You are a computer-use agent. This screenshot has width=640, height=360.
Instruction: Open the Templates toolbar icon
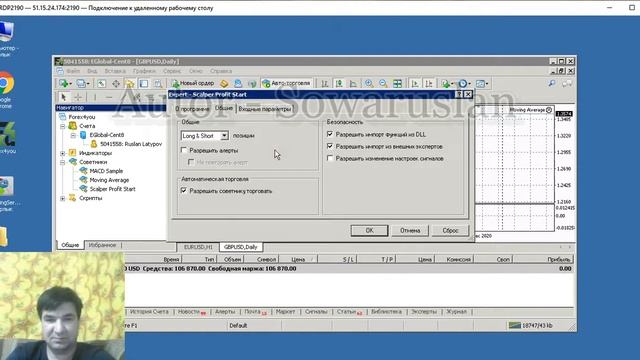(x=480, y=84)
